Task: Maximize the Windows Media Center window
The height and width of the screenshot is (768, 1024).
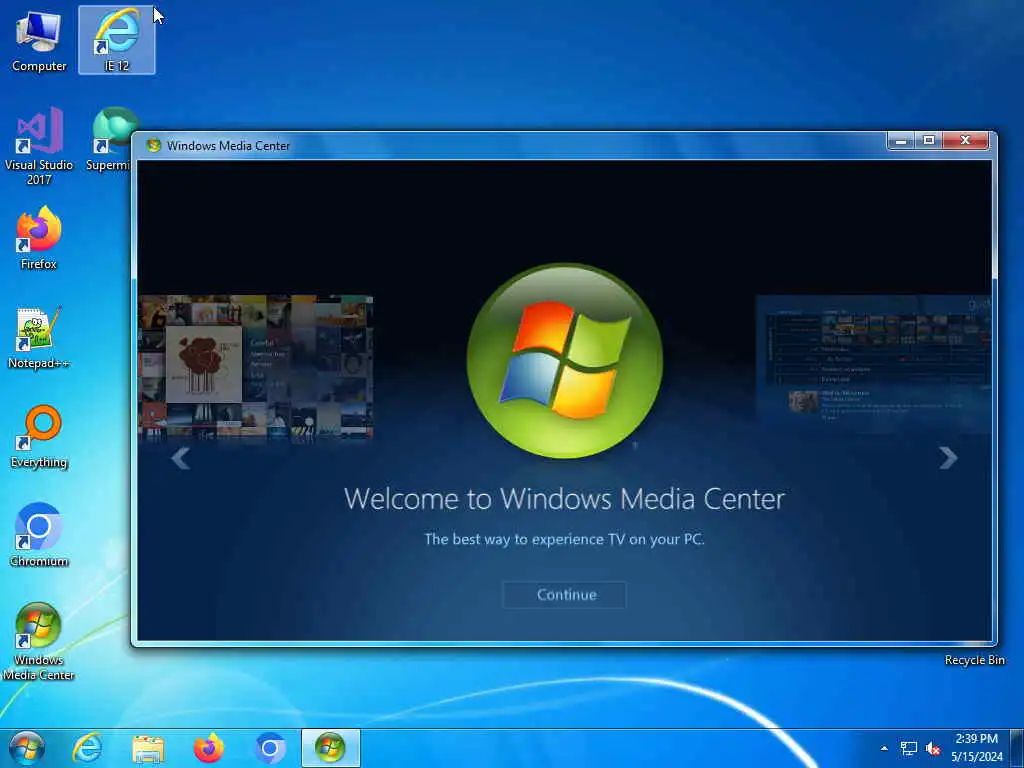Action: pos(929,141)
